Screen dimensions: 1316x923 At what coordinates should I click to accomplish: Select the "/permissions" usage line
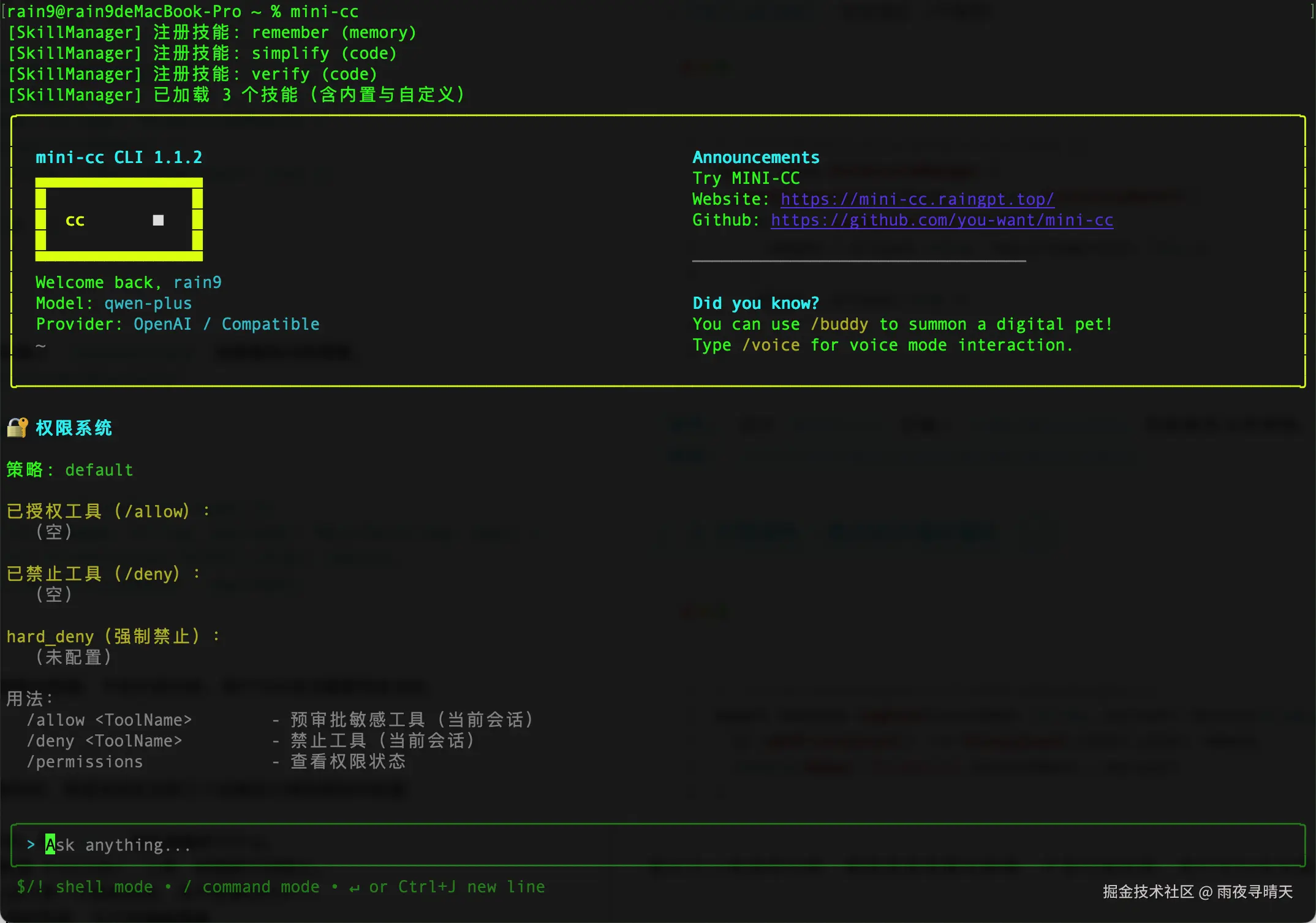(x=216, y=761)
